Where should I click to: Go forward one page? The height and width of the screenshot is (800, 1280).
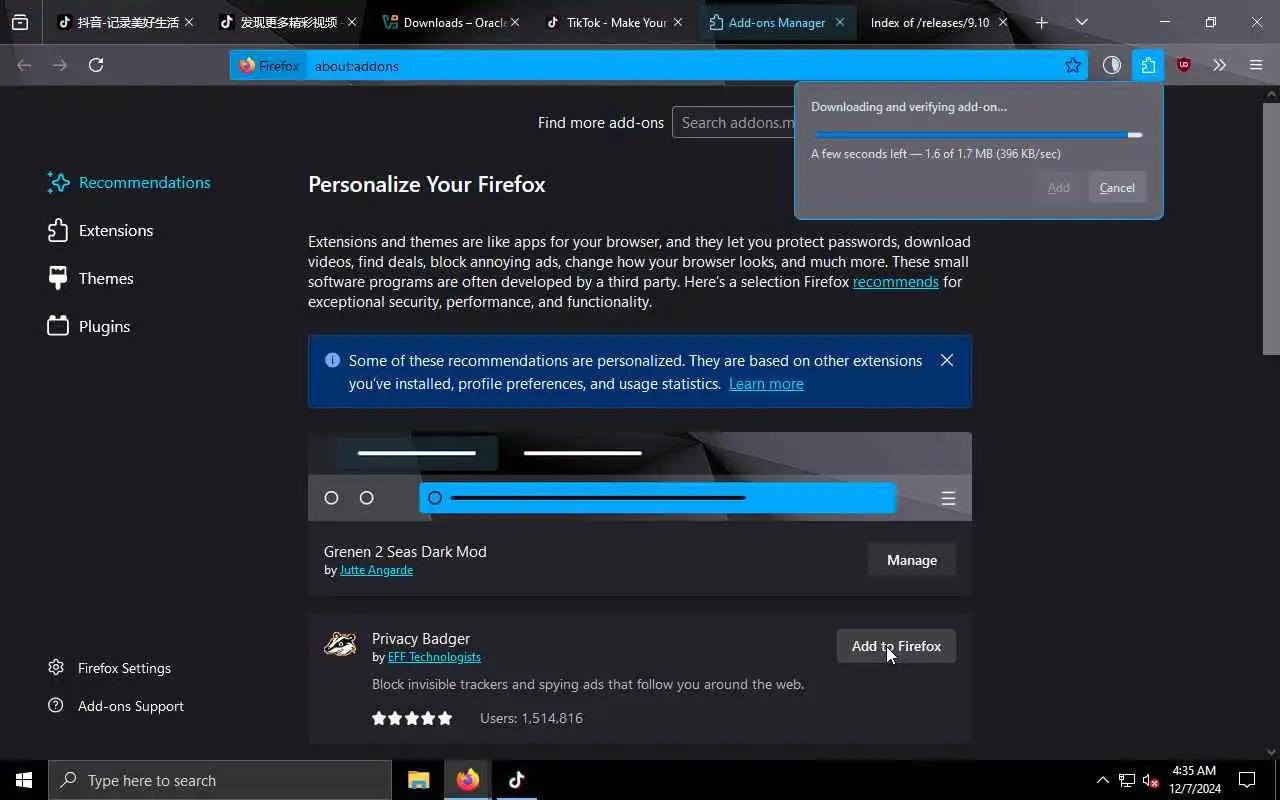click(60, 65)
